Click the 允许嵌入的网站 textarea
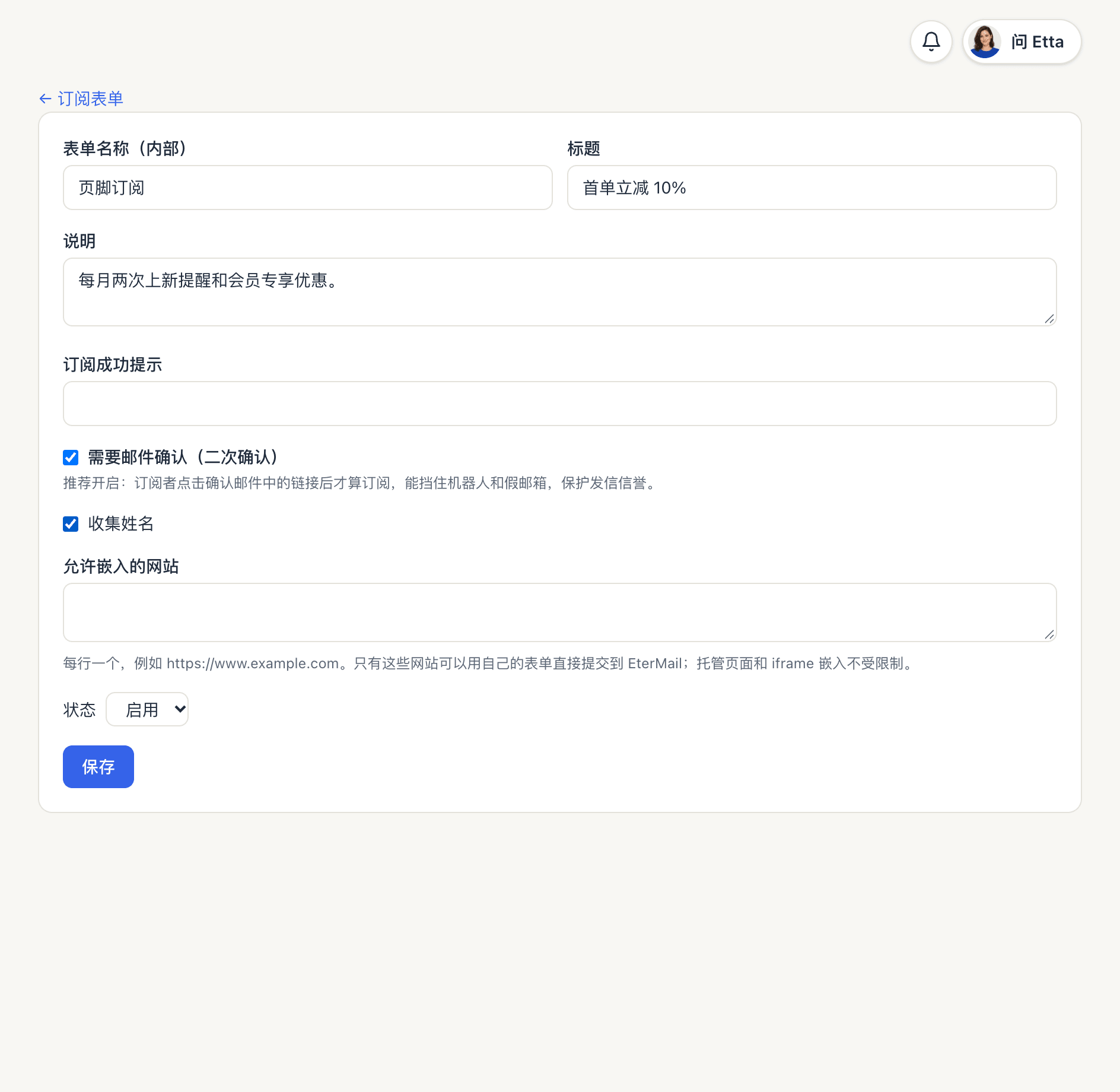1120x1092 pixels. pyautogui.click(x=560, y=612)
